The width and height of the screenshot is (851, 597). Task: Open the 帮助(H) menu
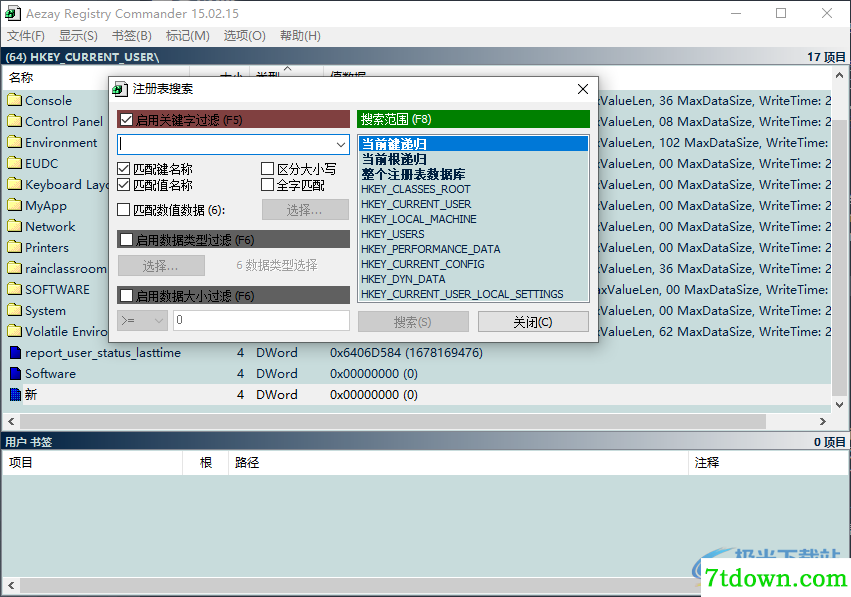[300, 36]
